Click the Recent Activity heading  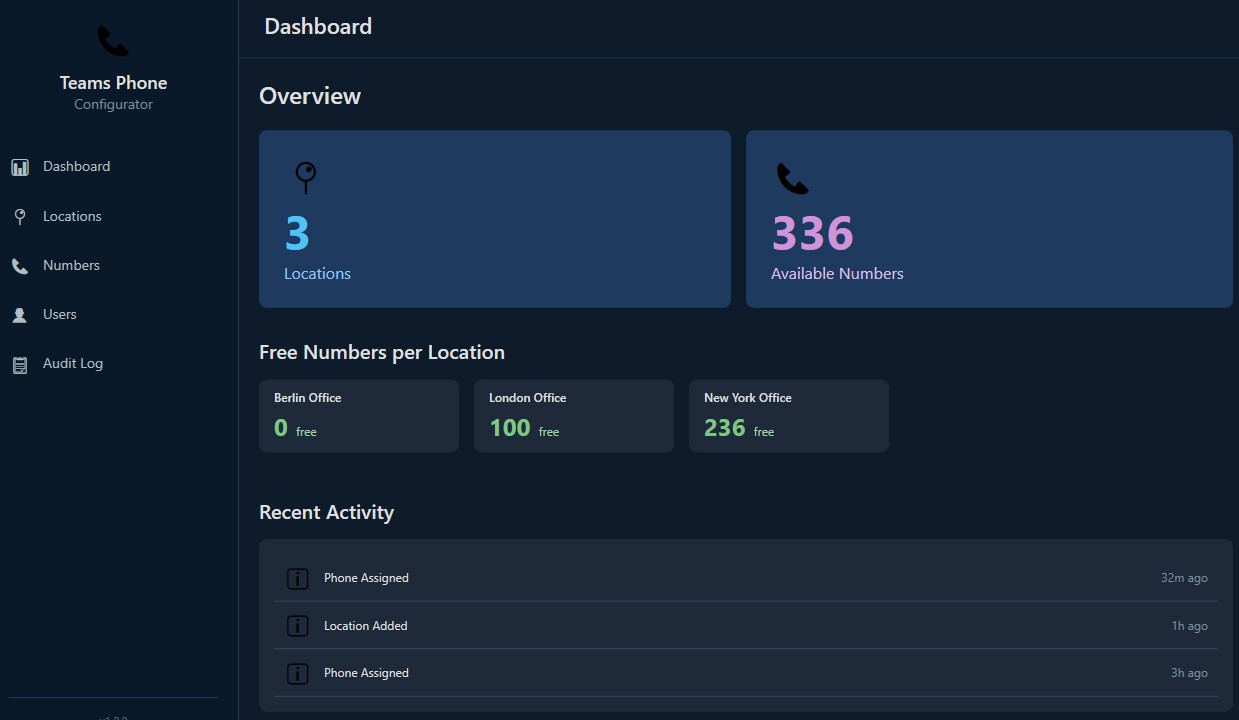pos(326,512)
